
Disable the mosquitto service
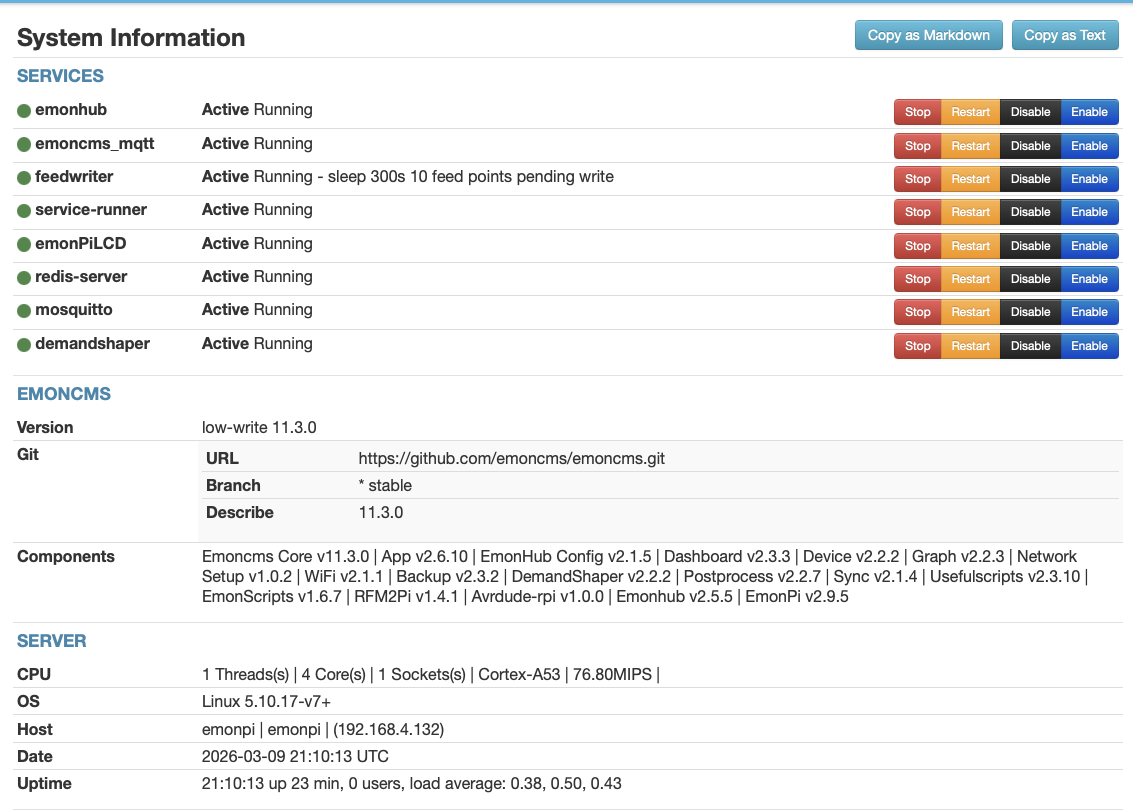pyautogui.click(x=1030, y=312)
